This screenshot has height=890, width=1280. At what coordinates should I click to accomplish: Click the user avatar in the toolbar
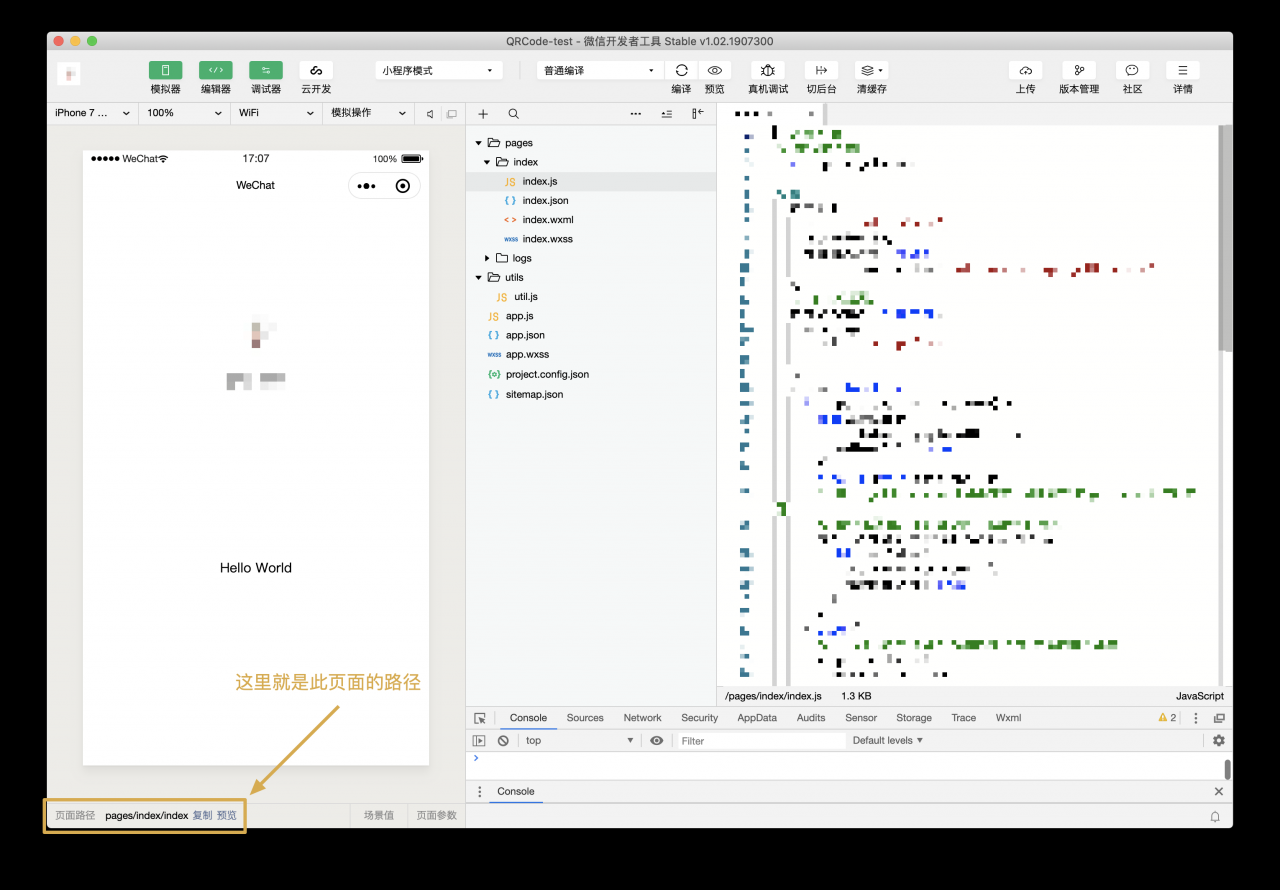click(x=69, y=73)
